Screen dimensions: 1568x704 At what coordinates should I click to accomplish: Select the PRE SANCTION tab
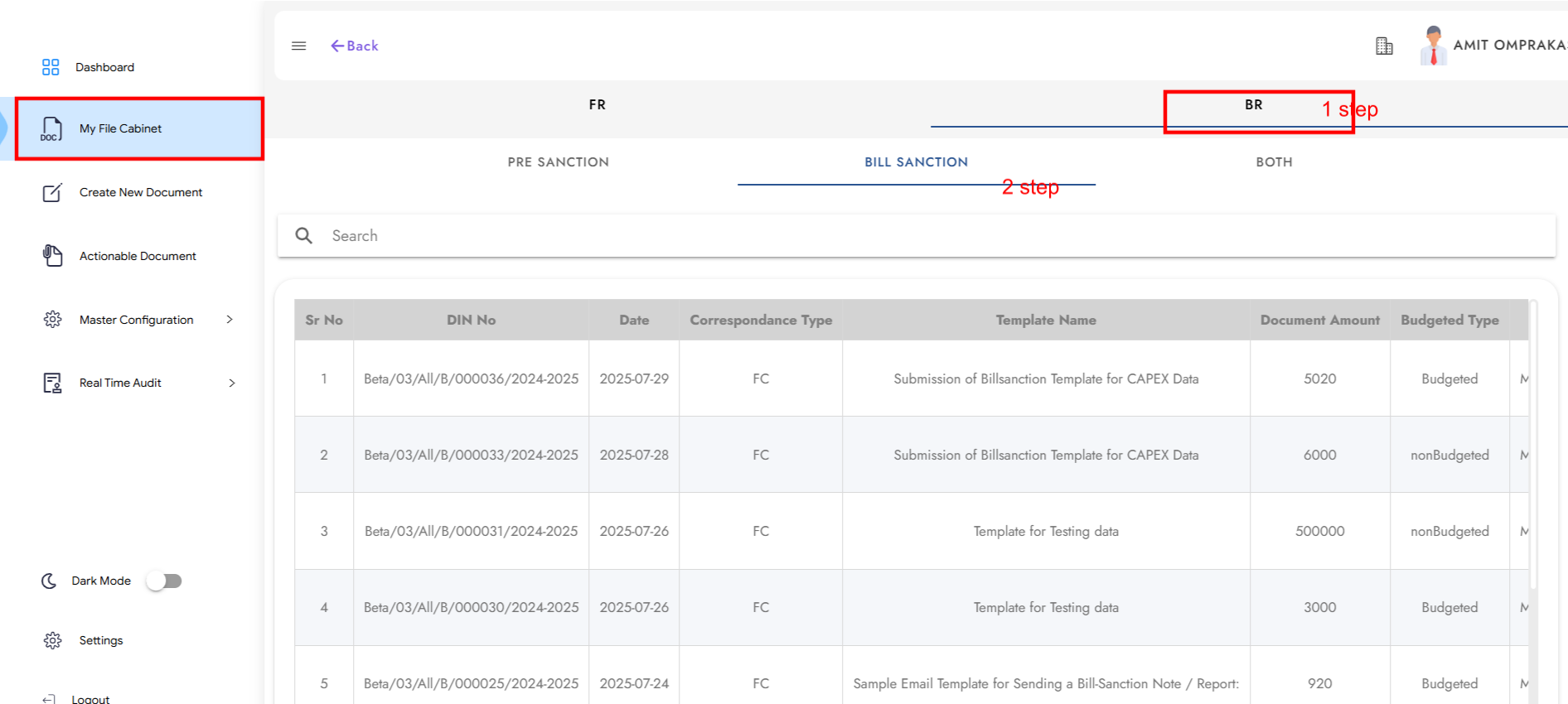click(x=558, y=162)
